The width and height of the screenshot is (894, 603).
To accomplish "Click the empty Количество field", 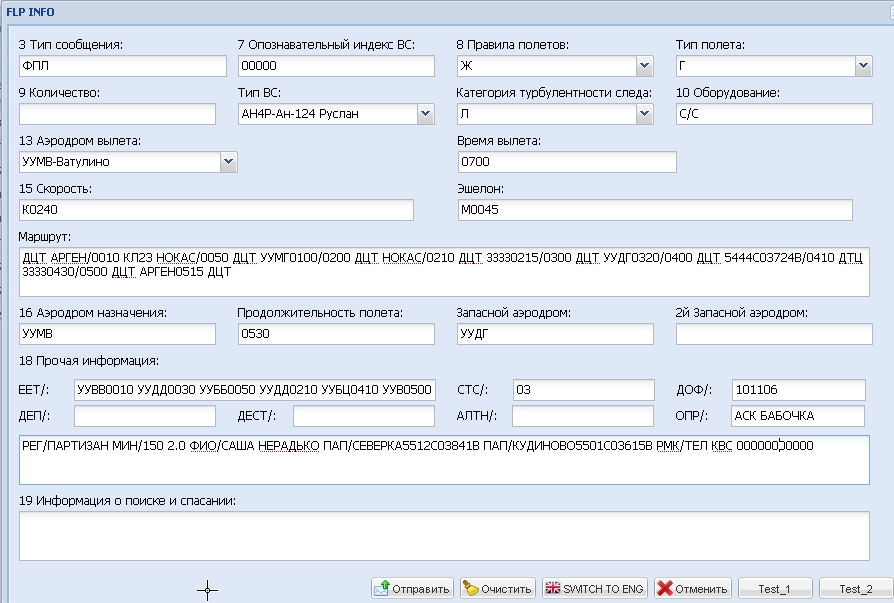I will [x=117, y=114].
